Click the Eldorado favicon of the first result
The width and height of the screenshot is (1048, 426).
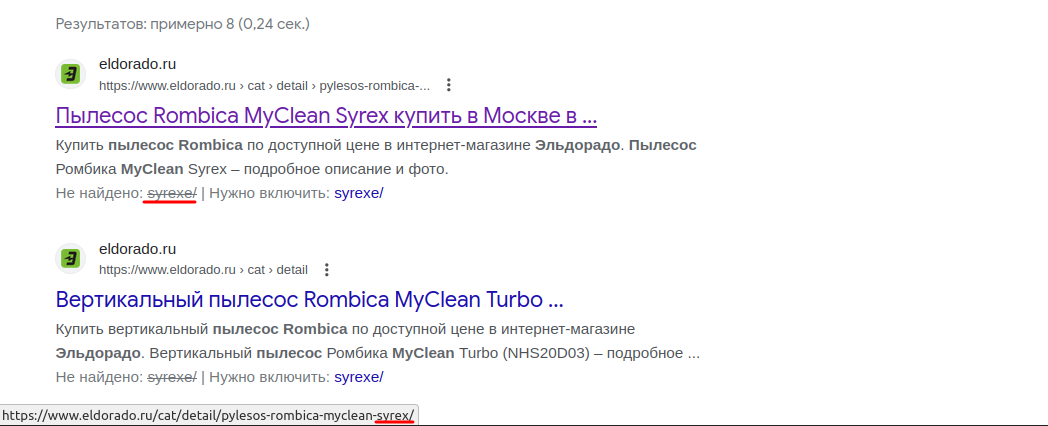click(71, 74)
